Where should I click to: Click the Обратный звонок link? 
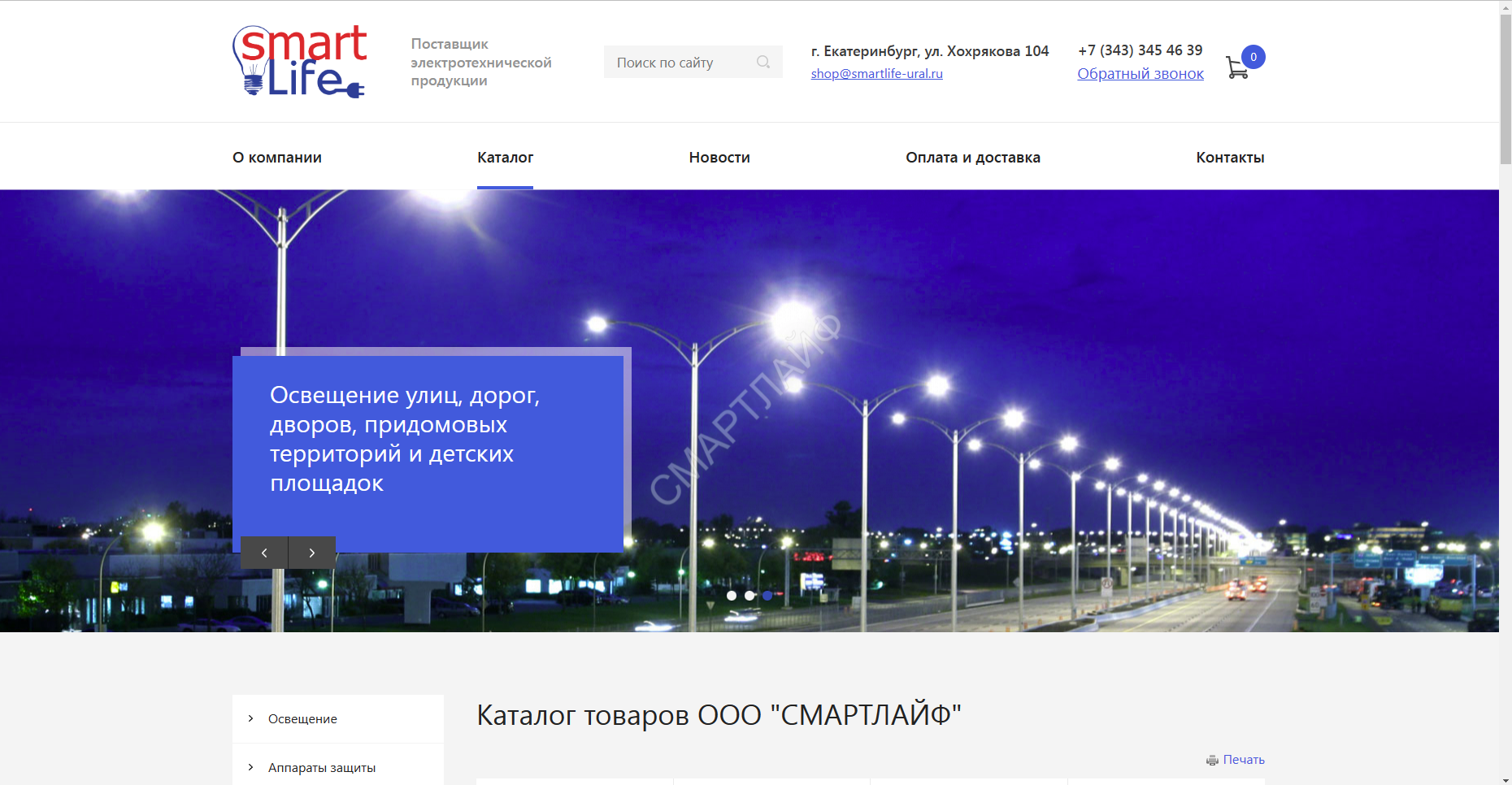[x=1141, y=74]
